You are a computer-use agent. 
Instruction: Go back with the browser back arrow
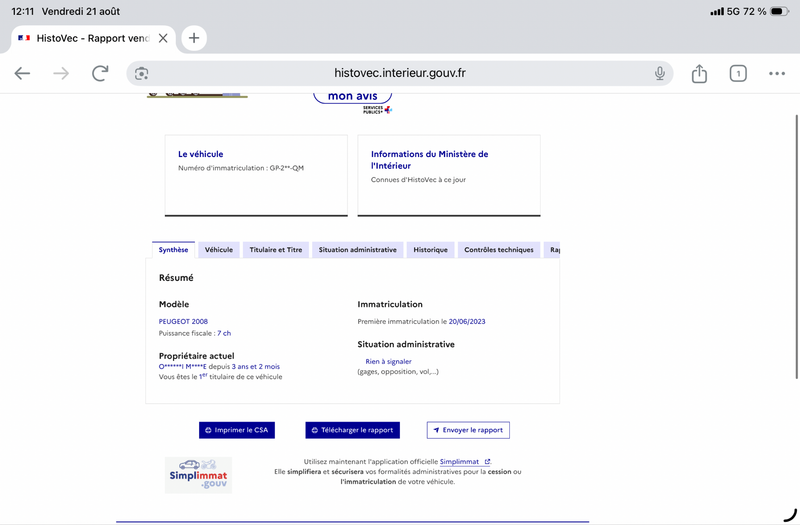pos(22,73)
